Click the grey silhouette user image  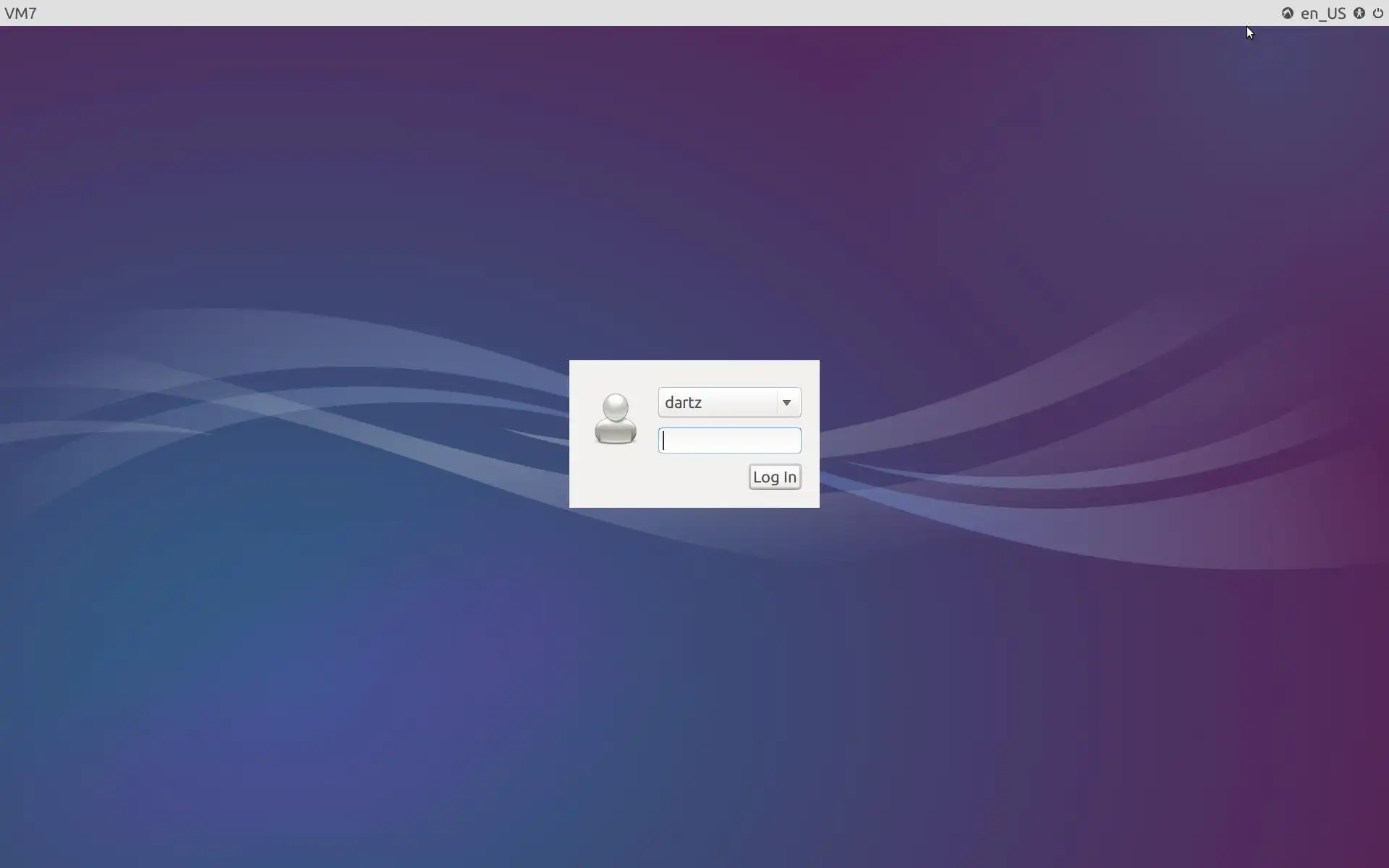coord(615,419)
